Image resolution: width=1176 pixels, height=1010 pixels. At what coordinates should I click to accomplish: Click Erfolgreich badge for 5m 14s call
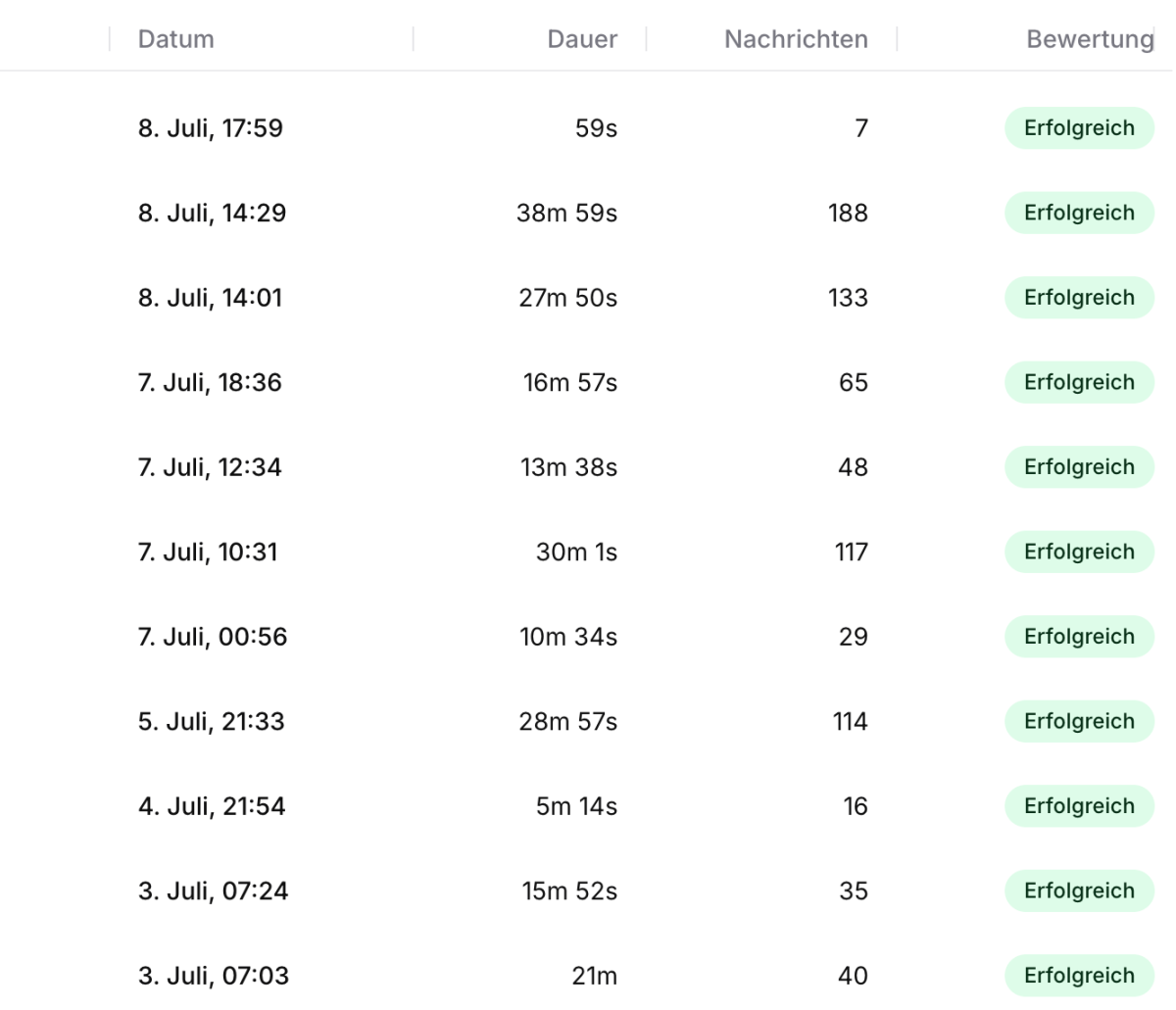click(x=1079, y=806)
